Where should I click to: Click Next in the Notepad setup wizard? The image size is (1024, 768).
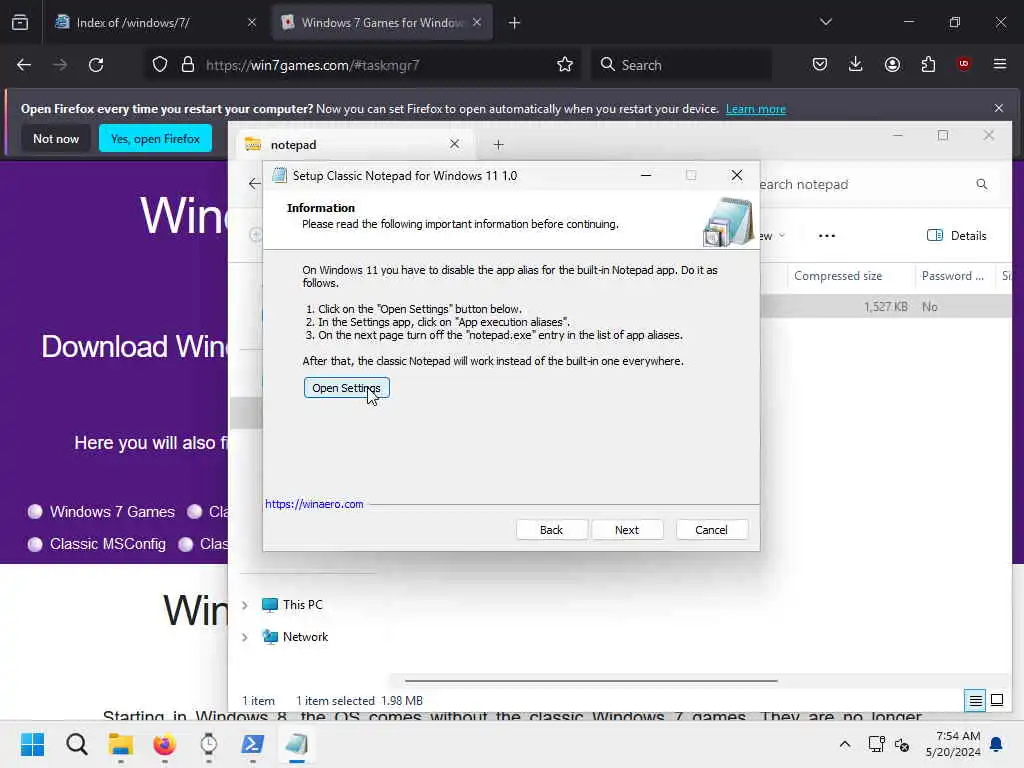point(627,530)
